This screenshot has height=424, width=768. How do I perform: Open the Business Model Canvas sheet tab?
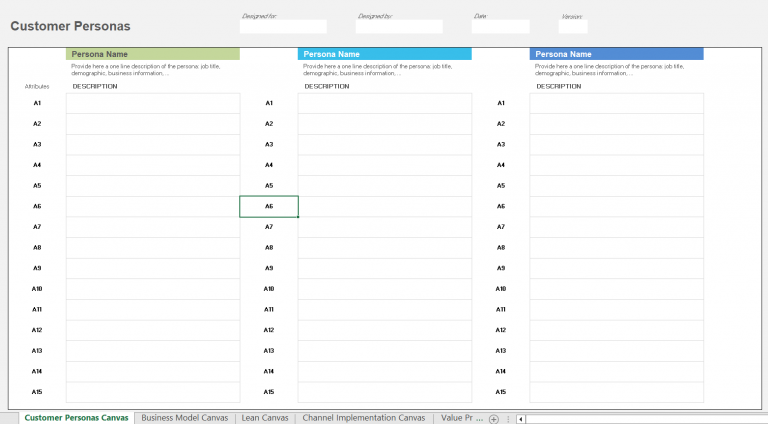pyautogui.click(x=185, y=418)
